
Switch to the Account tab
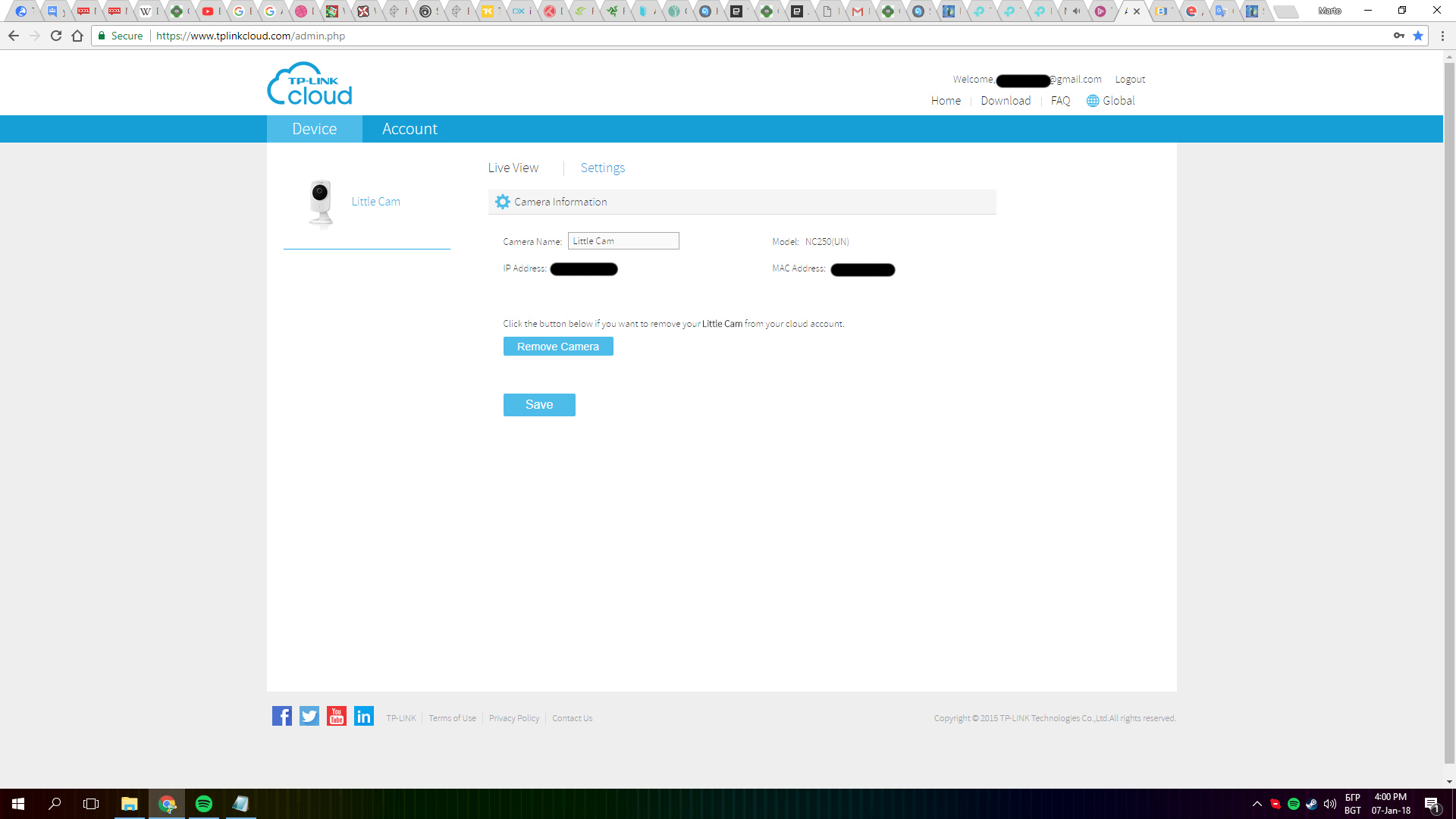click(x=409, y=129)
